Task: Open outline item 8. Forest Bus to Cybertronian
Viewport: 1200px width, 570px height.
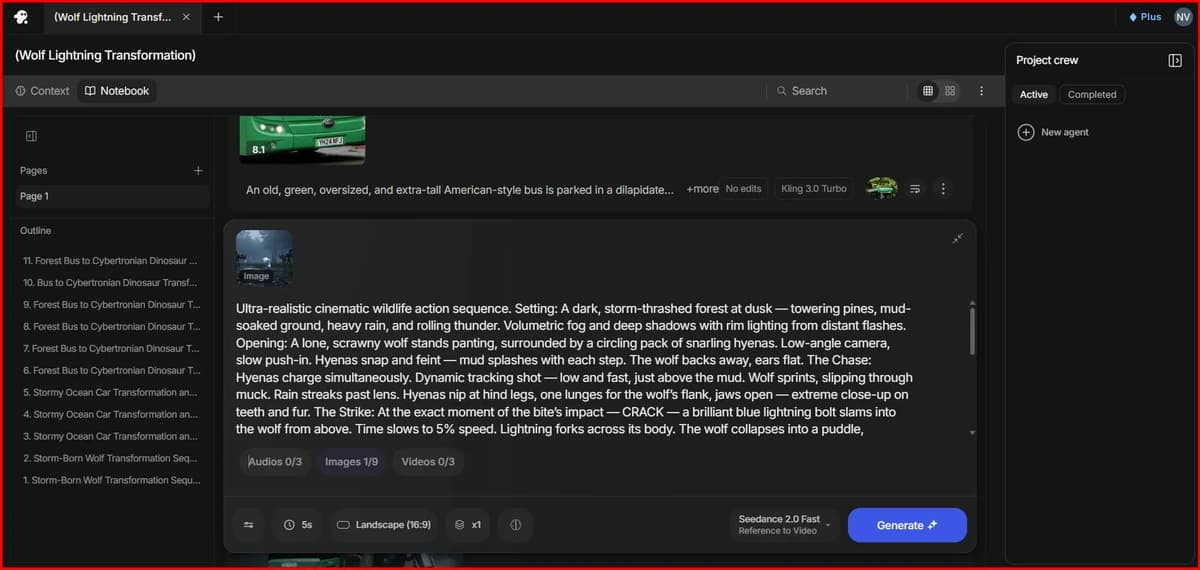Action: (110, 326)
